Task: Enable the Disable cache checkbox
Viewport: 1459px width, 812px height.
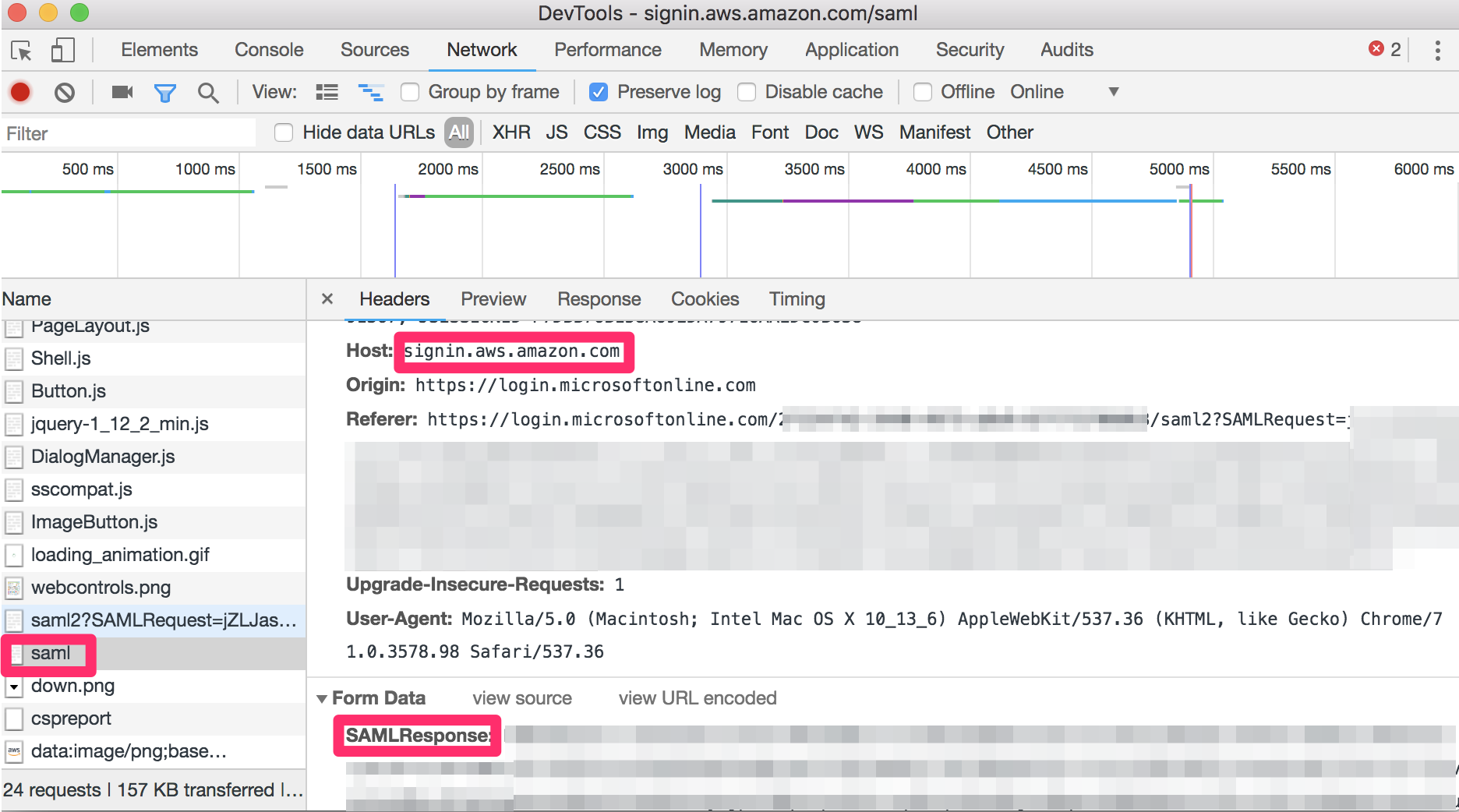Action: click(747, 92)
